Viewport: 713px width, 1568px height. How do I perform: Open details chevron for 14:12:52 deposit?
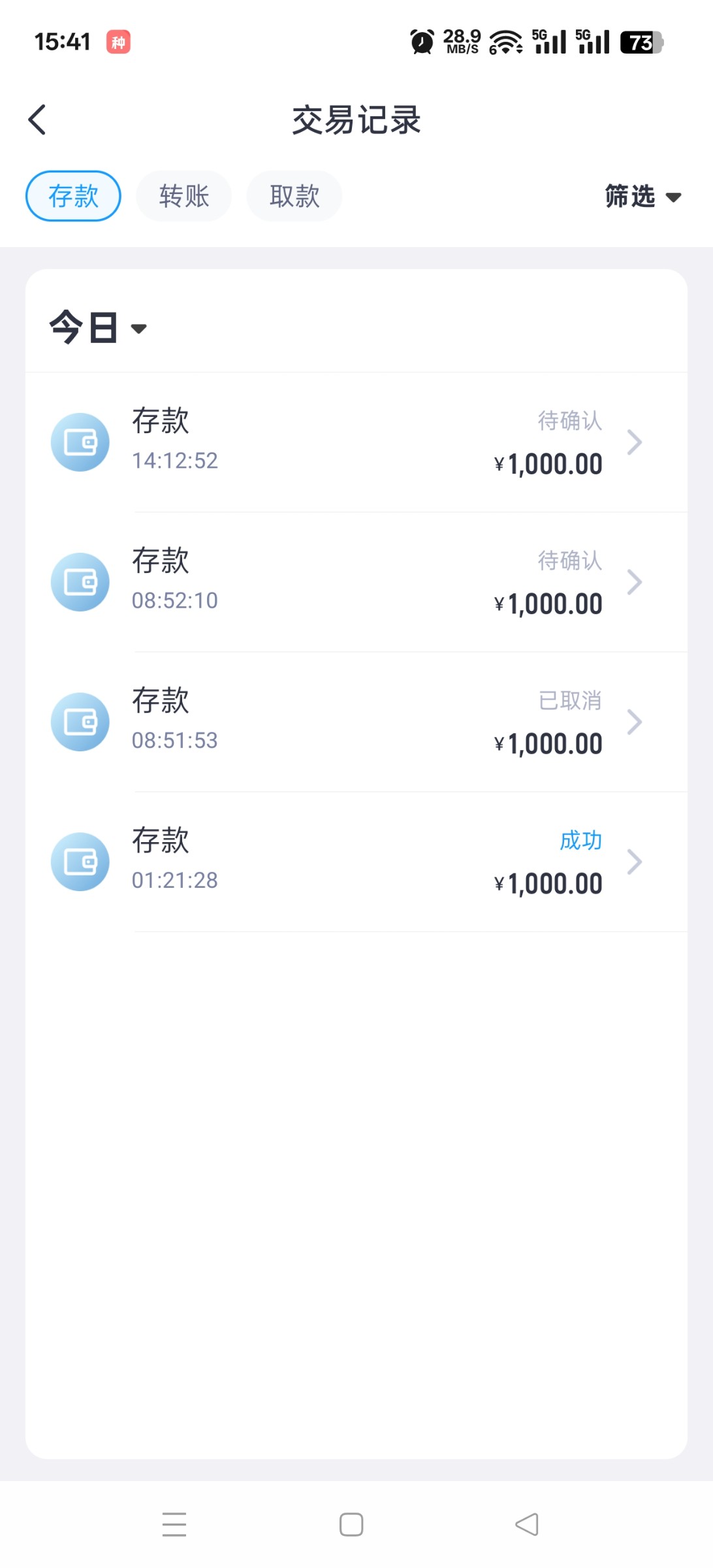pos(634,442)
